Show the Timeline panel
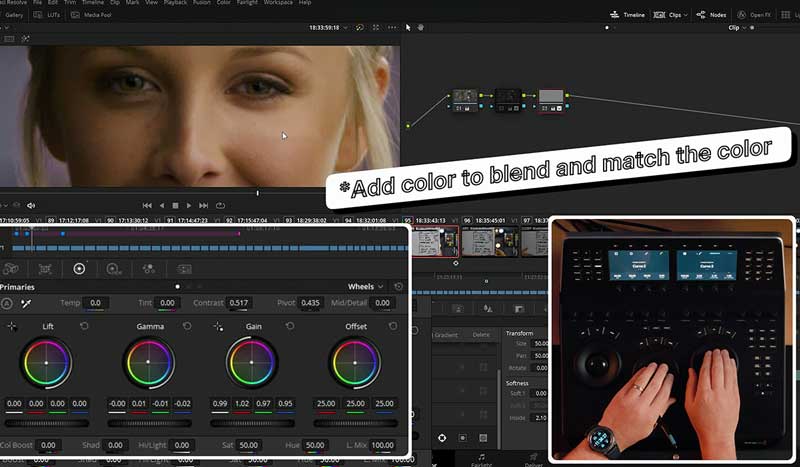 pyautogui.click(x=628, y=15)
